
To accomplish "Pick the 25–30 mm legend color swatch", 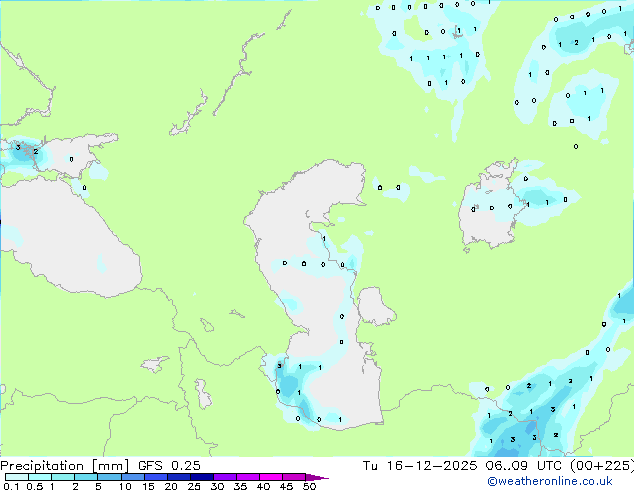I will 202,477.
